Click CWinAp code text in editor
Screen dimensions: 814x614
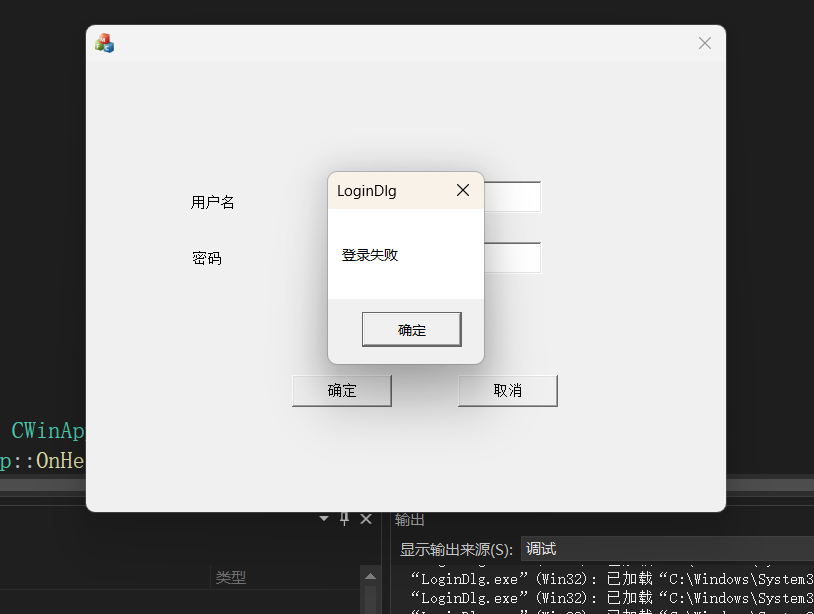click(47, 431)
